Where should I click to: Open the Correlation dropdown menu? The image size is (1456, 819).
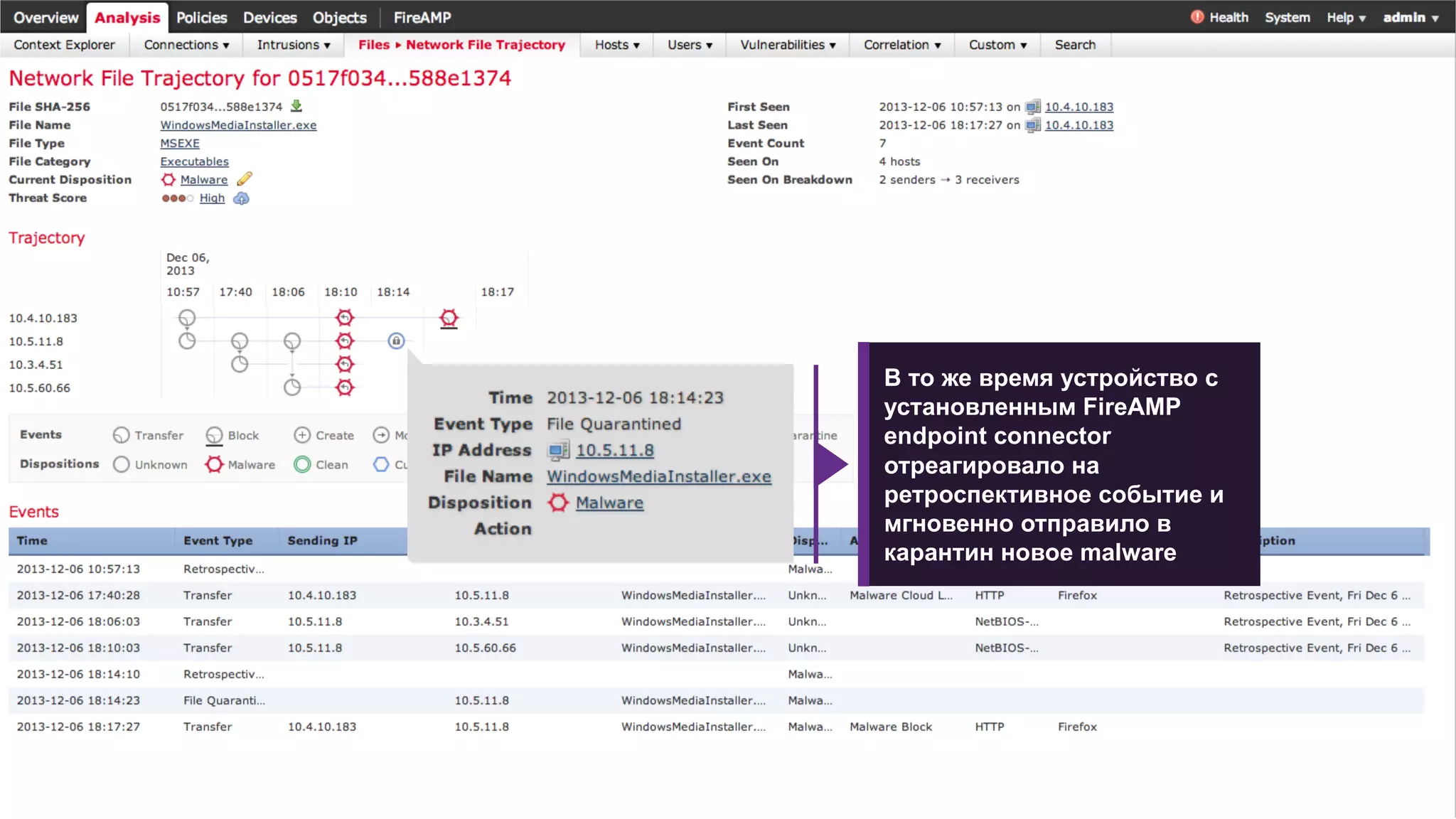pyautogui.click(x=902, y=45)
